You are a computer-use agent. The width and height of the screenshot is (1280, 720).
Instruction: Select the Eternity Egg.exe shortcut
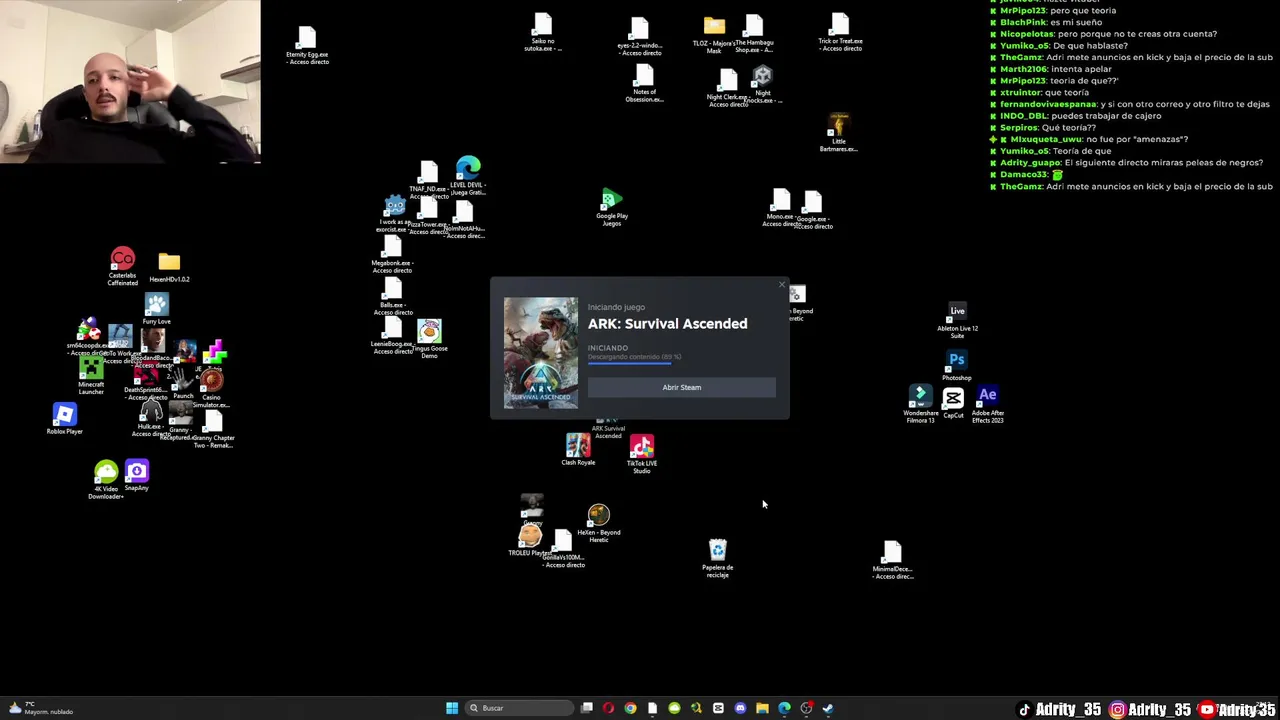point(307,46)
